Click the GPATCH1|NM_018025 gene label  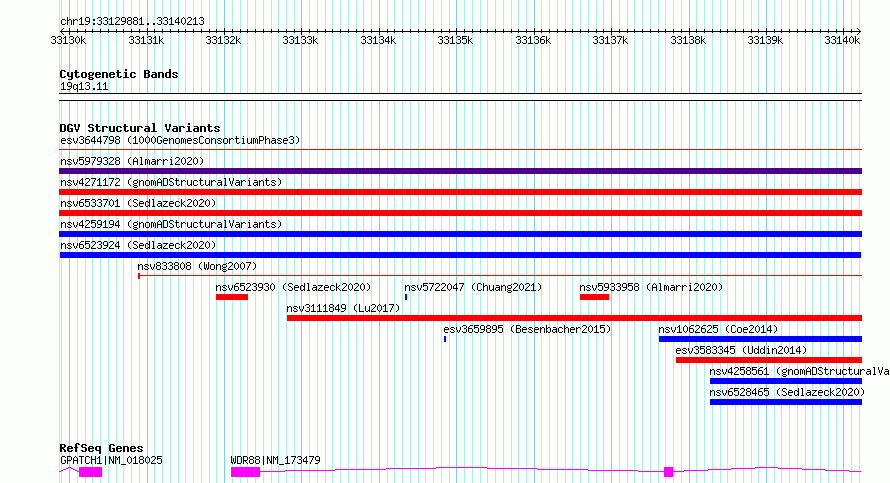111,460
